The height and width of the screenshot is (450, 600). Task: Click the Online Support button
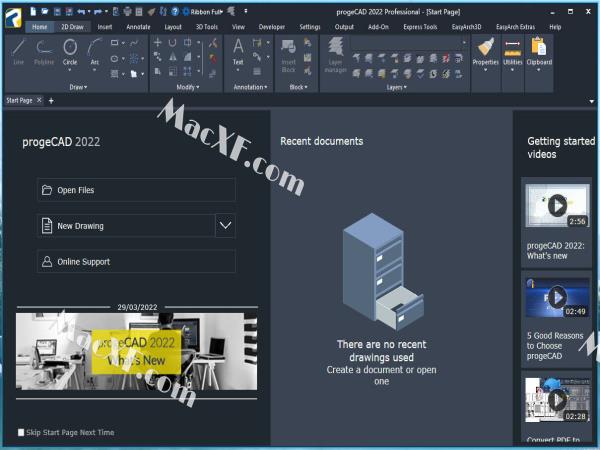coord(136,261)
